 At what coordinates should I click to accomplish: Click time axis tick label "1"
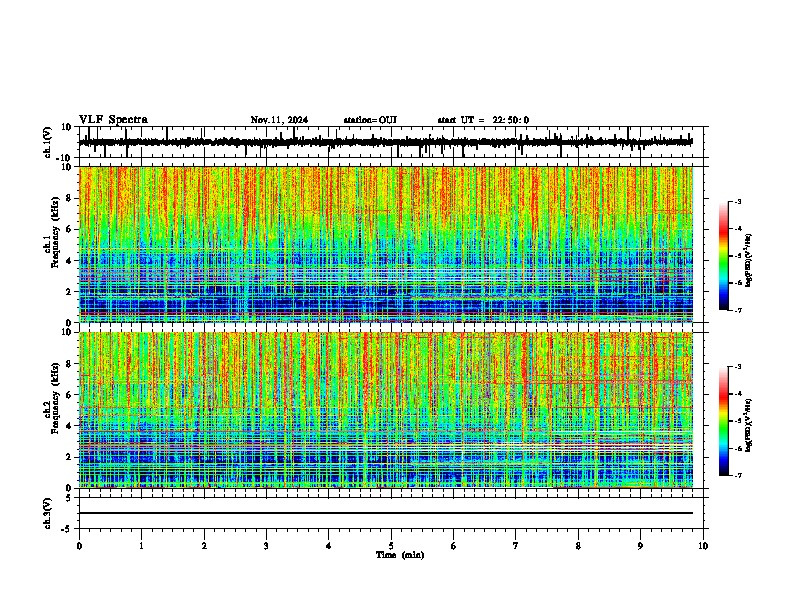coord(141,546)
